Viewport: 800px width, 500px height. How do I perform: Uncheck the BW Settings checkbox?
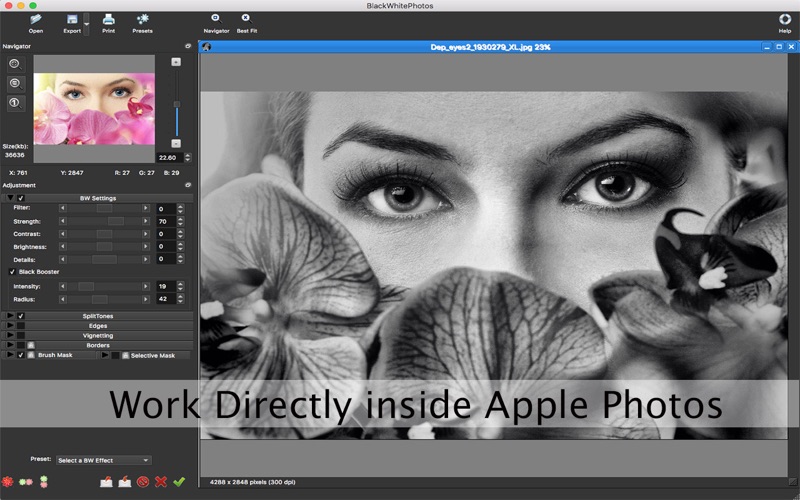point(21,198)
